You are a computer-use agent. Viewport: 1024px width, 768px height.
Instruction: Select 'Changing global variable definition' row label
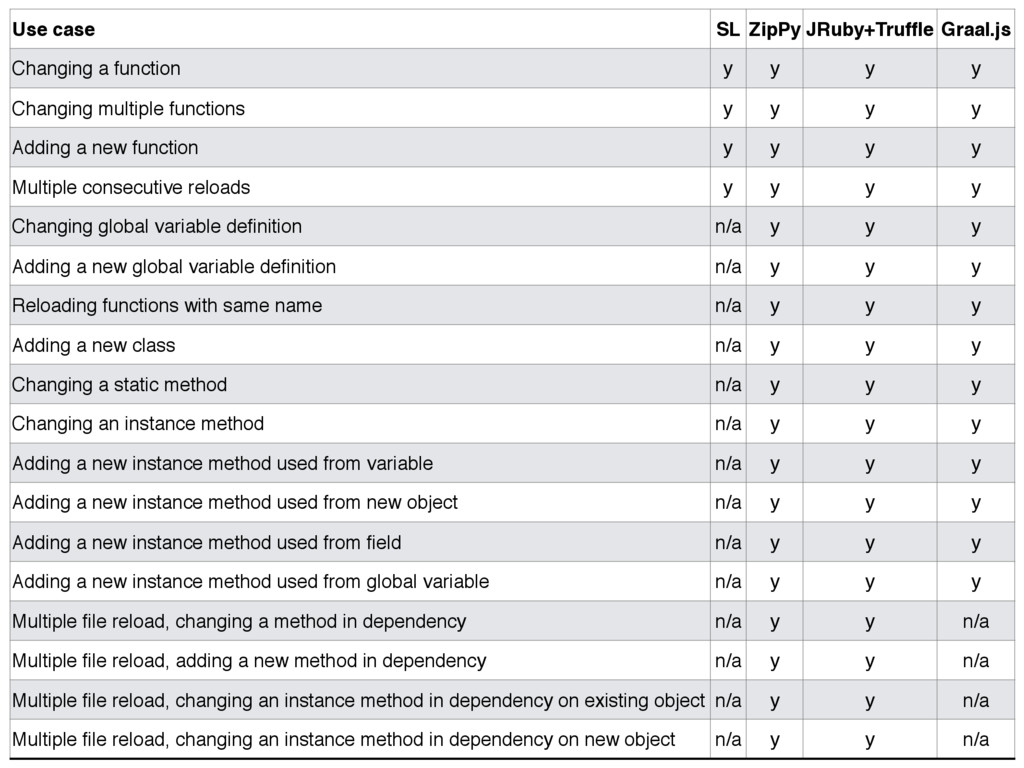(x=157, y=227)
